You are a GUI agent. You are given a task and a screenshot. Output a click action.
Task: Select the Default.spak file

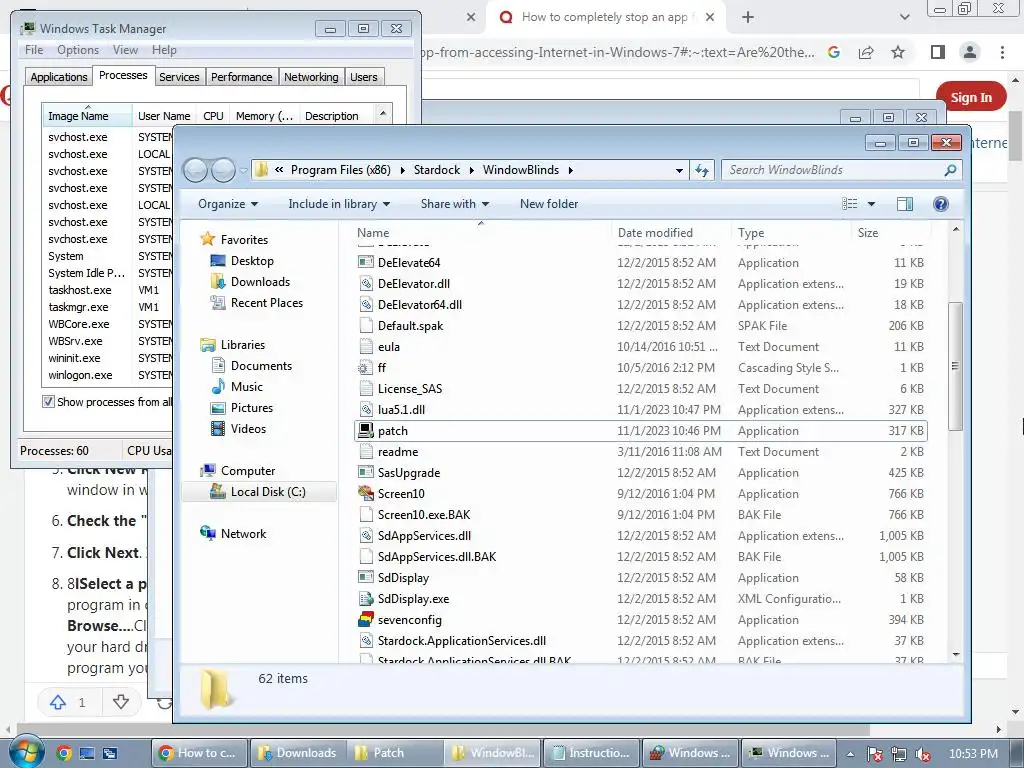[410, 325]
